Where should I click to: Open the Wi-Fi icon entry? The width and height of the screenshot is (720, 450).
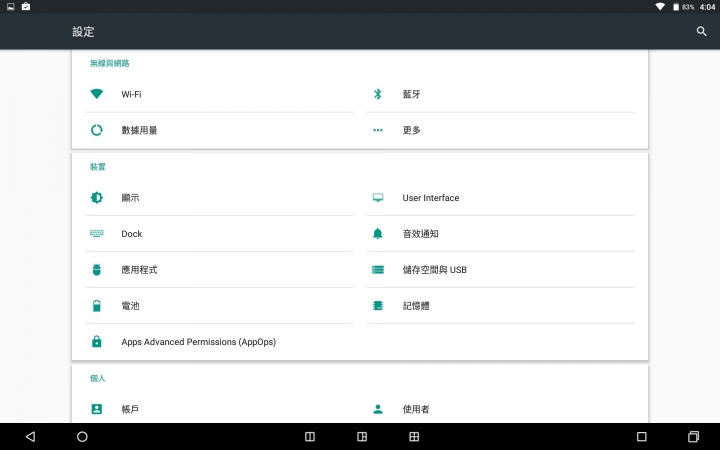pos(96,94)
